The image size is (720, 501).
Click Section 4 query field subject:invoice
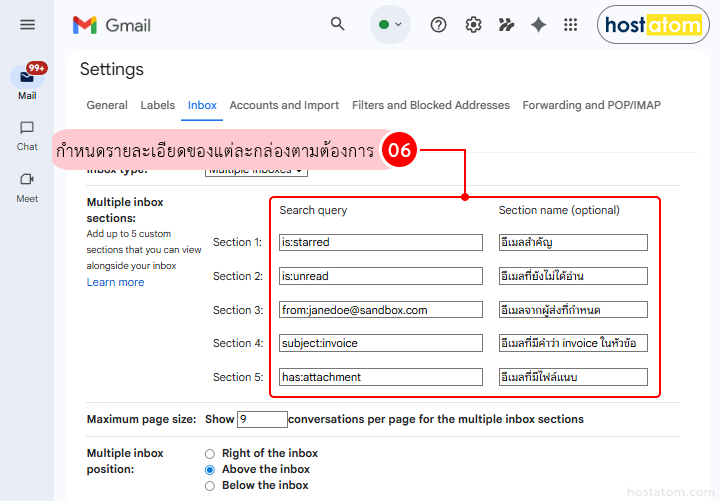381,343
